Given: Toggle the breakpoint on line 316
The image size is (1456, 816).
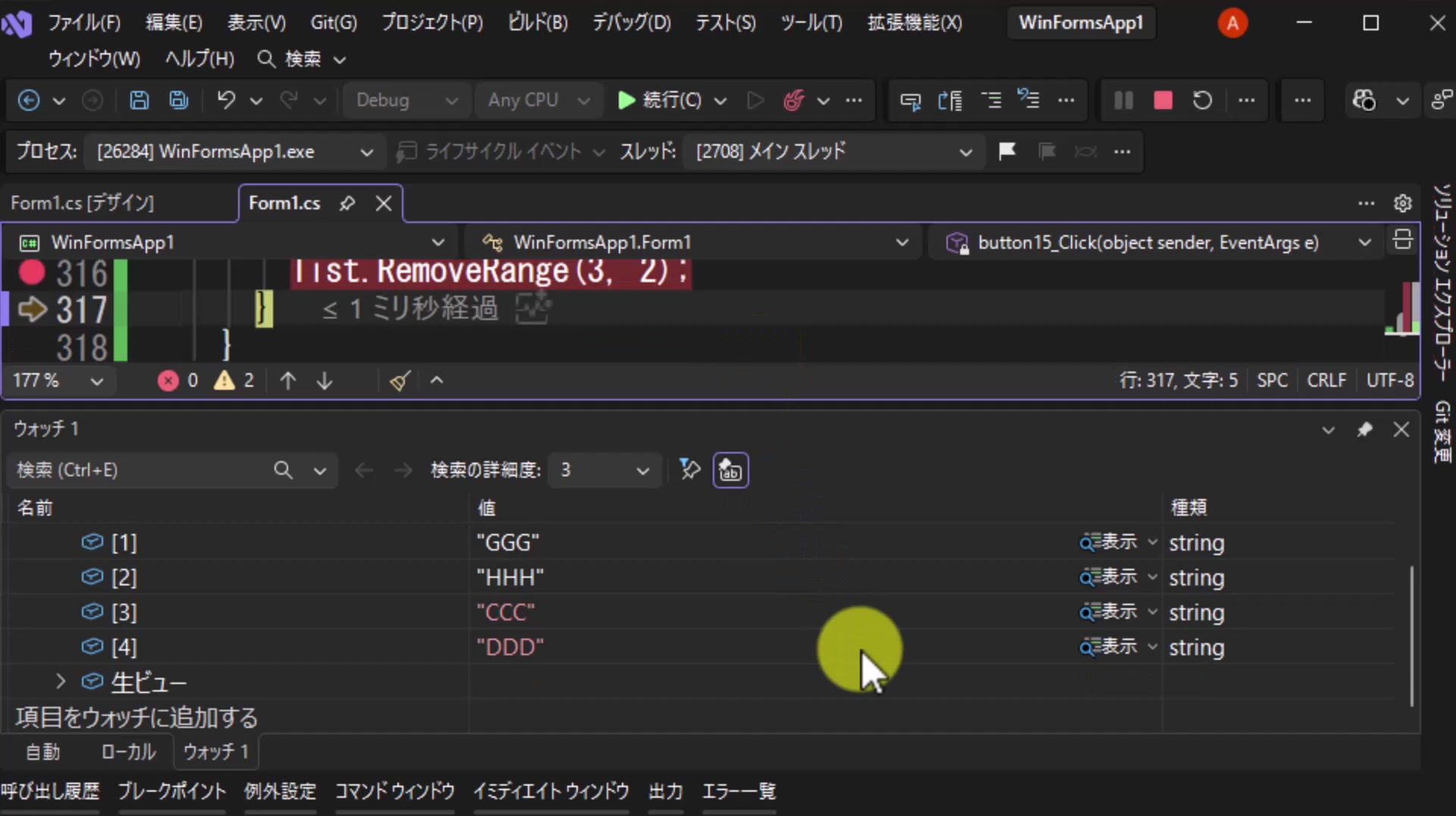Looking at the screenshot, I should 31,272.
